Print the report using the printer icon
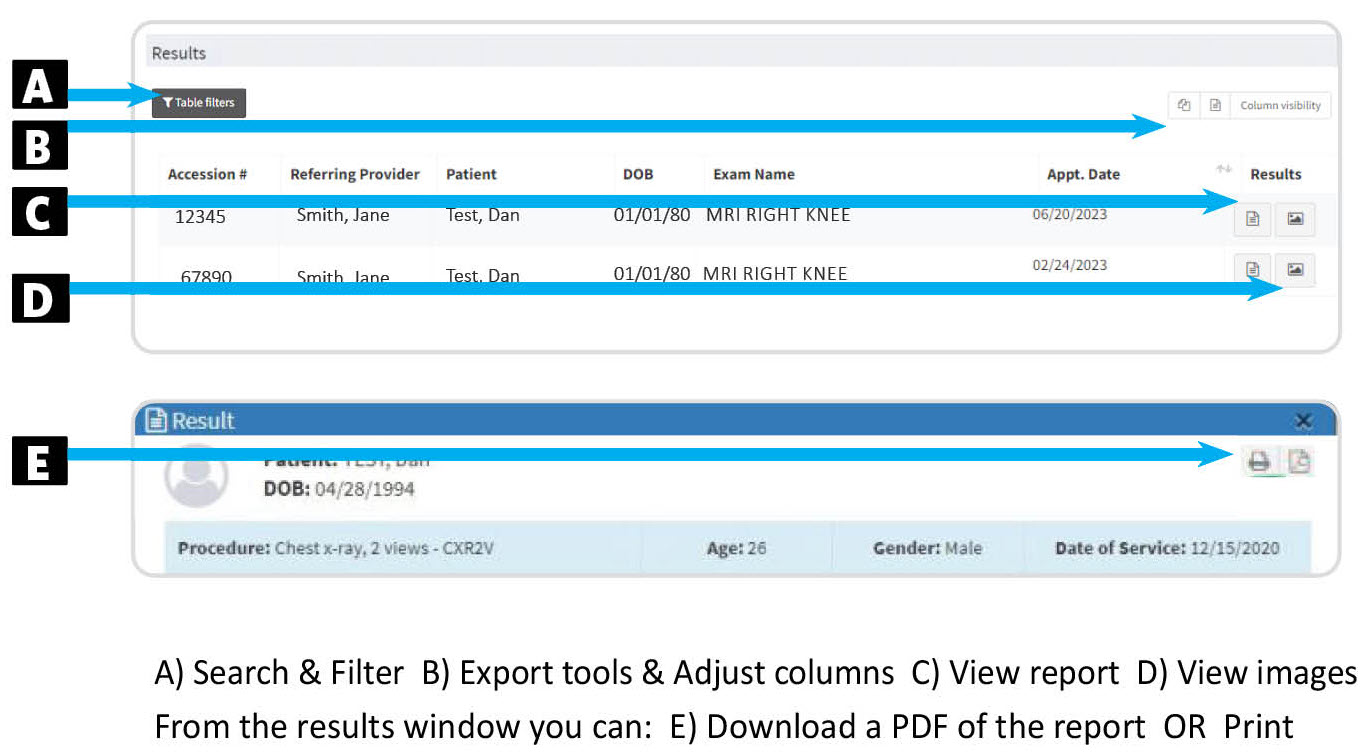Image resolution: width=1367 pixels, height=755 pixels. 1259,461
